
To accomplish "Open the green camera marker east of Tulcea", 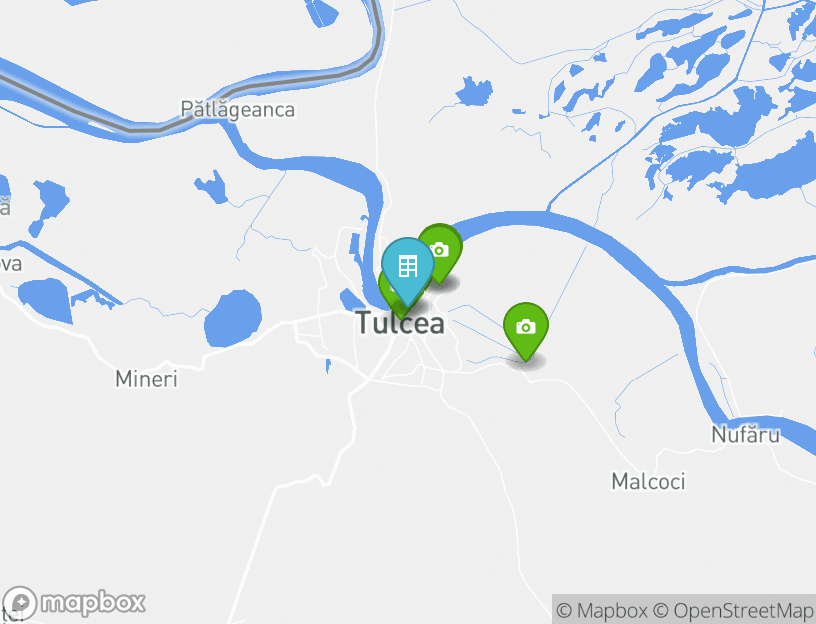I will [526, 328].
